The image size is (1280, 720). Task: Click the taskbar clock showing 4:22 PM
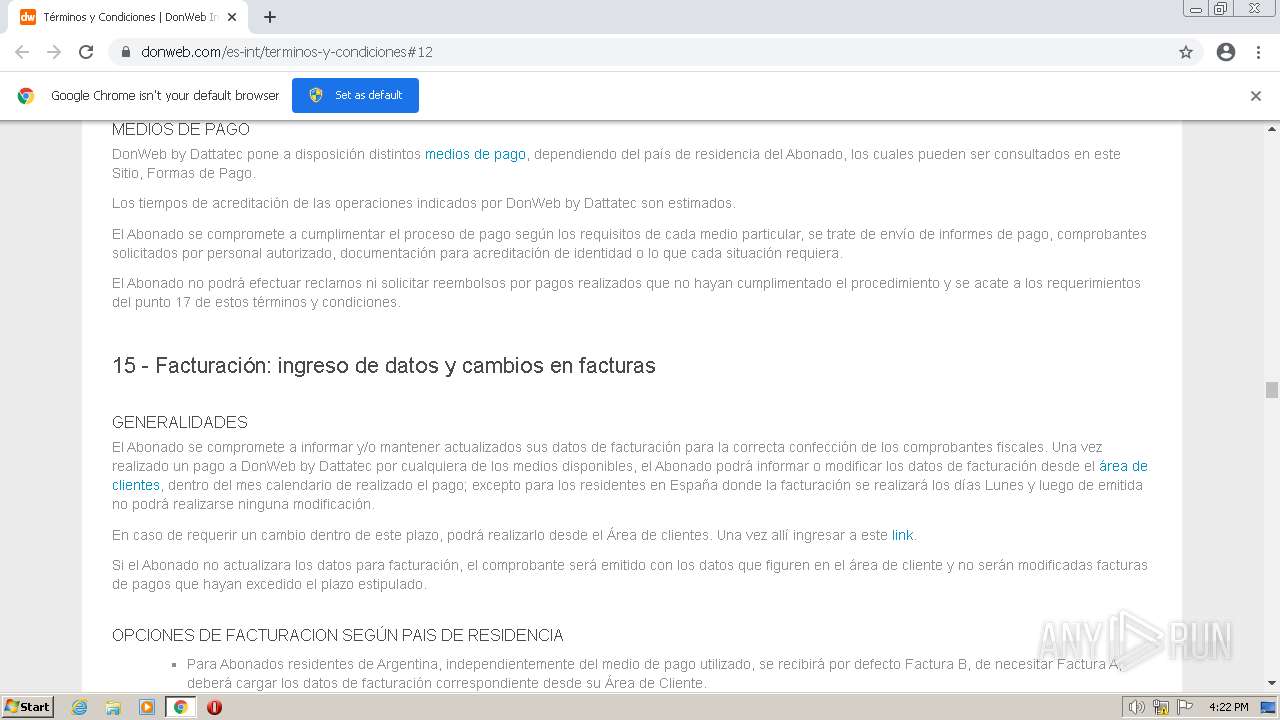click(x=1228, y=707)
